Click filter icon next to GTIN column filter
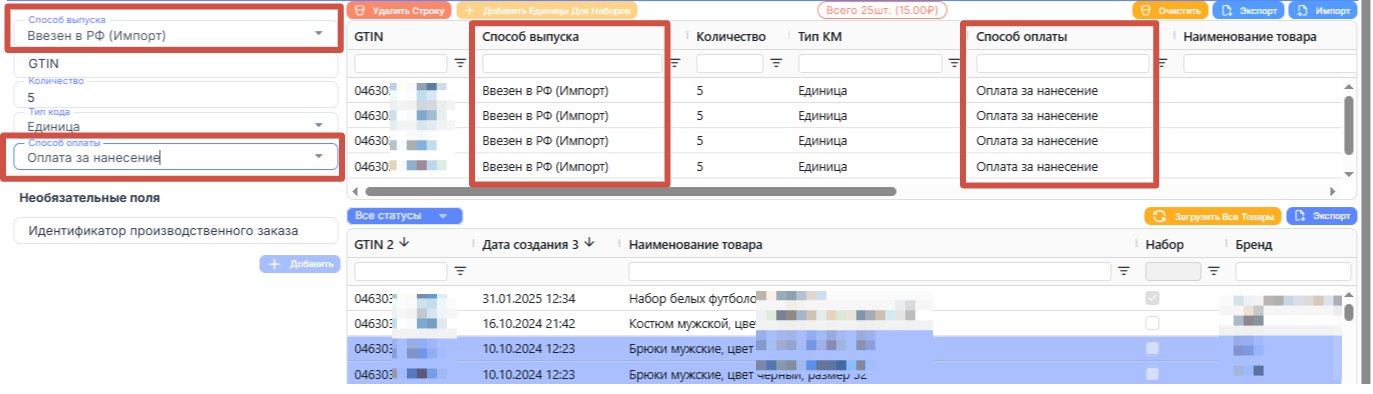Image resolution: width=1373 pixels, height=394 pixels. click(x=460, y=63)
